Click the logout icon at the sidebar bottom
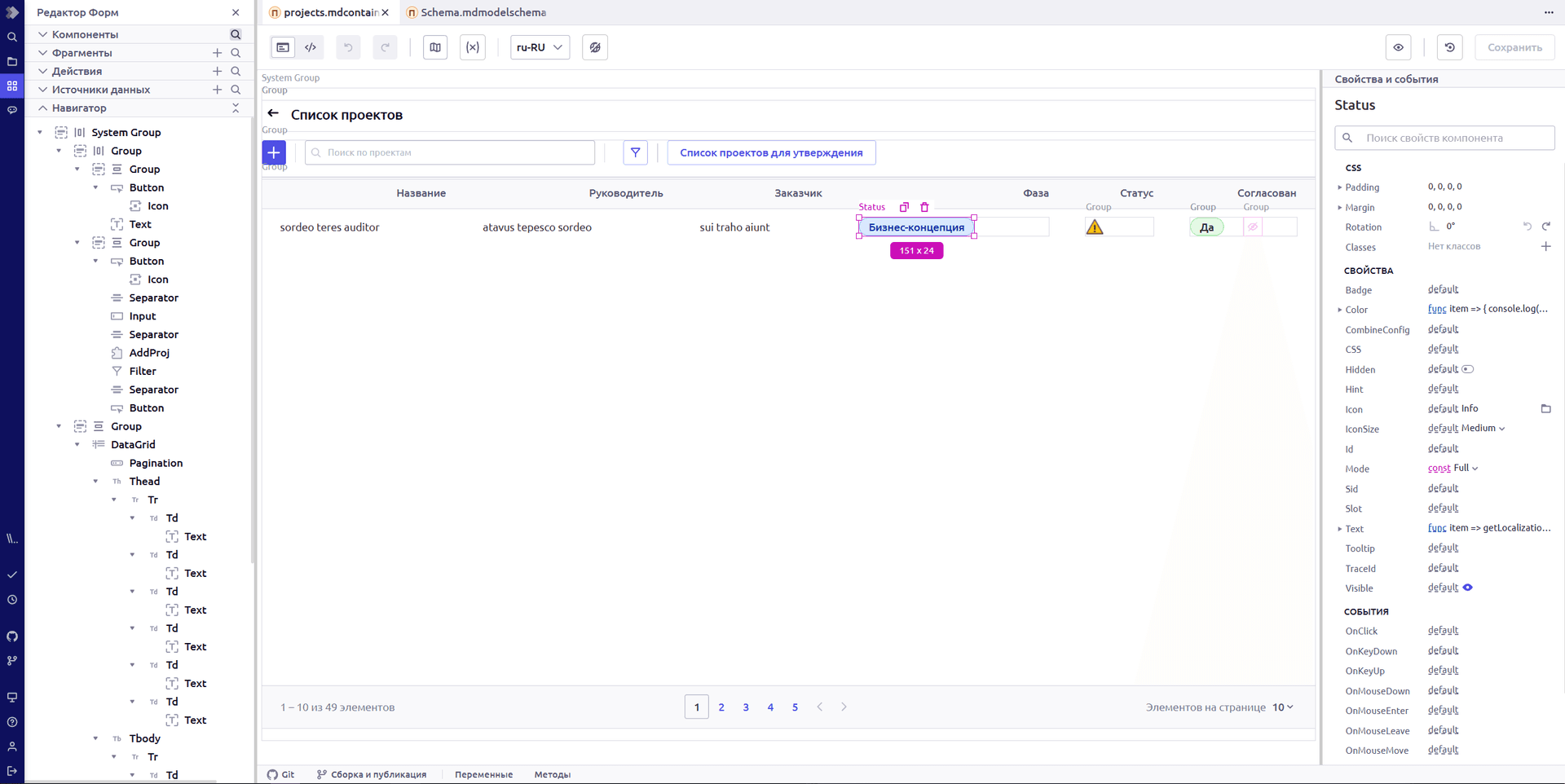Viewport: 1565px width, 784px height. (12, 771)
